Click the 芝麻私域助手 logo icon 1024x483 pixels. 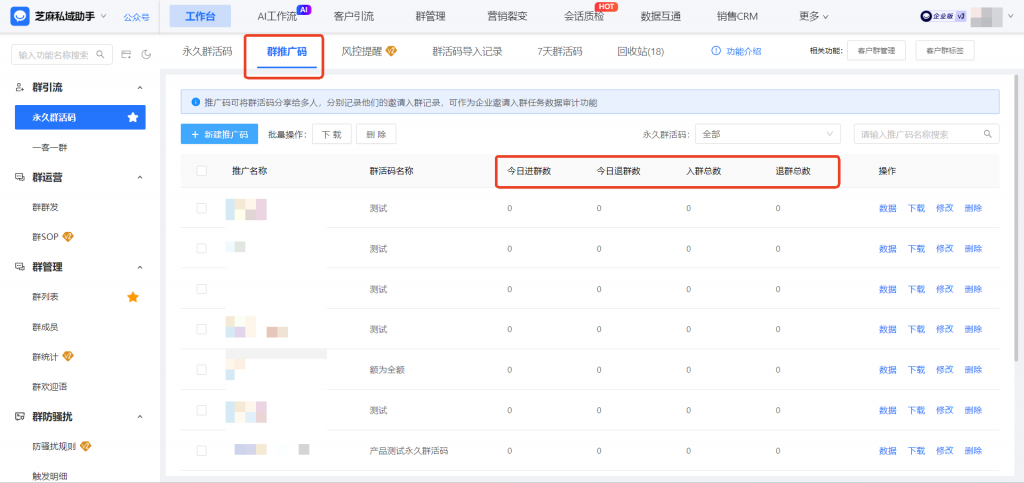tap(19, 16)
